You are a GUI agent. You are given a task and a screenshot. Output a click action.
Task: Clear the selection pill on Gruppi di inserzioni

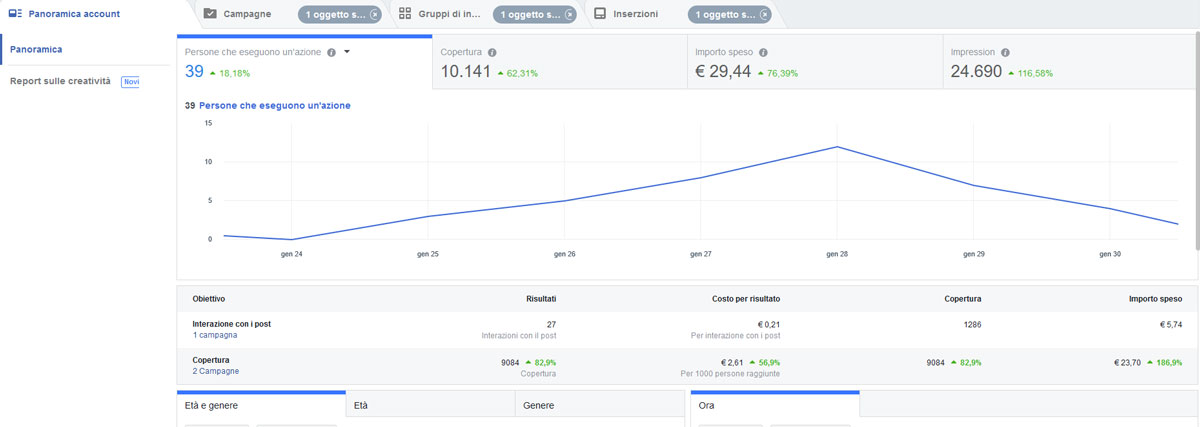(569, 15)
